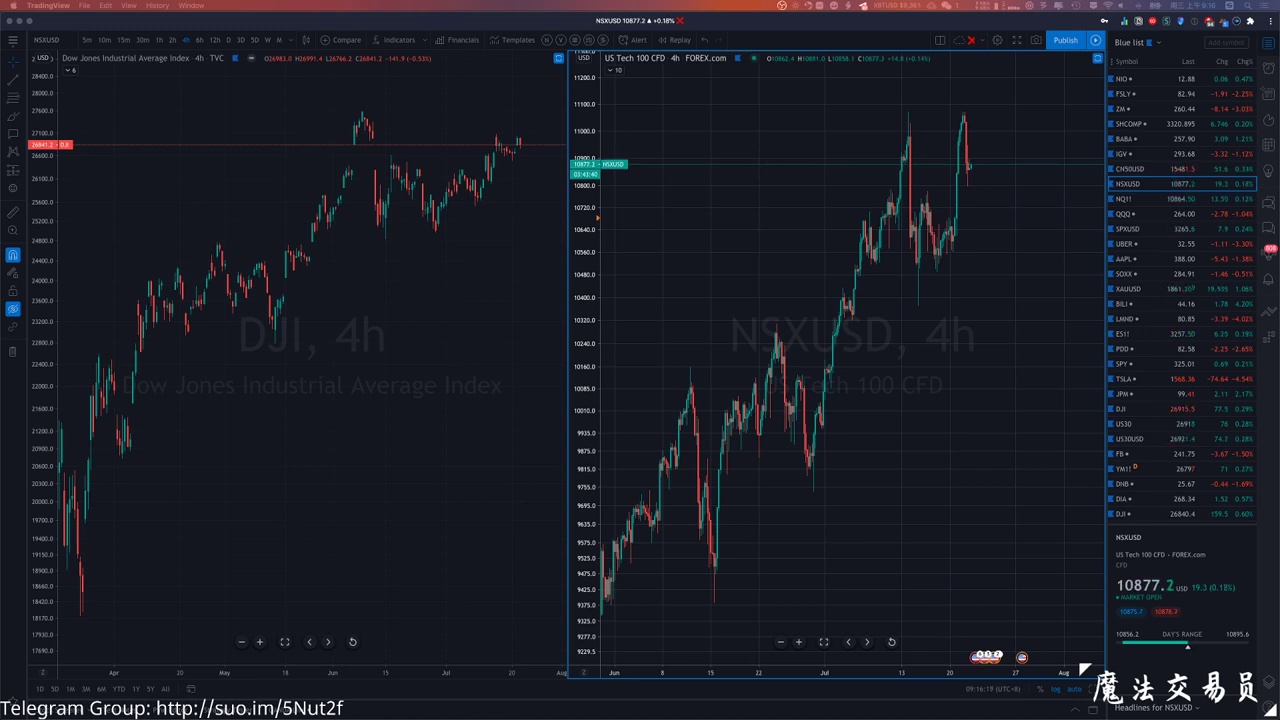Zoom out on the DJI chart
The width and height of the screenshot is (1280, 720).
pos(242,642)
